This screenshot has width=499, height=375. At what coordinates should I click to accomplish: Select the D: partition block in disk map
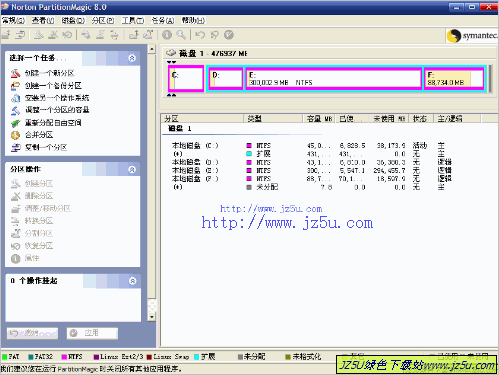click(226, 79)
